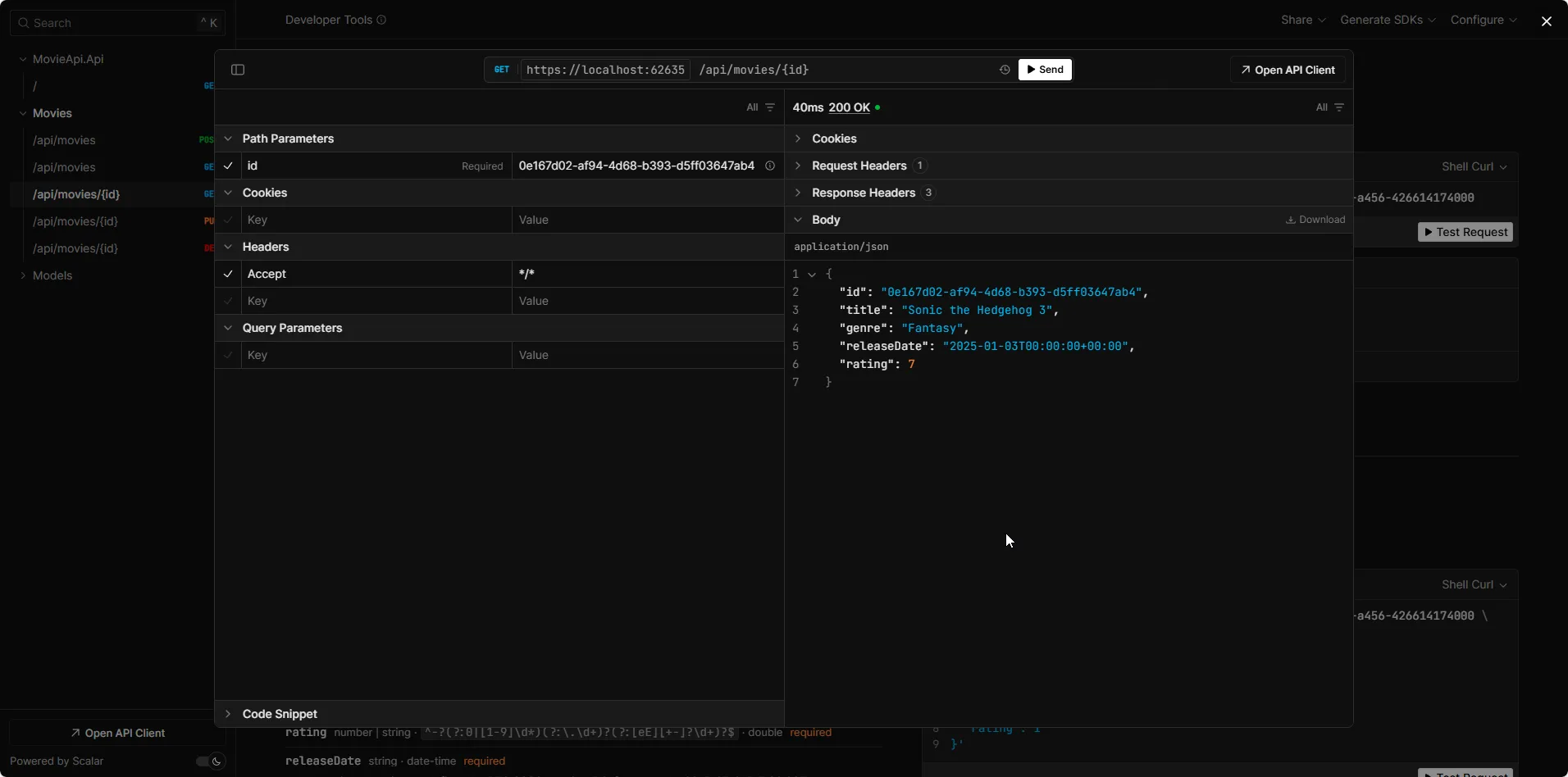Toggle the dark mode switch near Powered by Scalar
The height and width of the screenshot is (777, 1568).
(x=207, y=761)
